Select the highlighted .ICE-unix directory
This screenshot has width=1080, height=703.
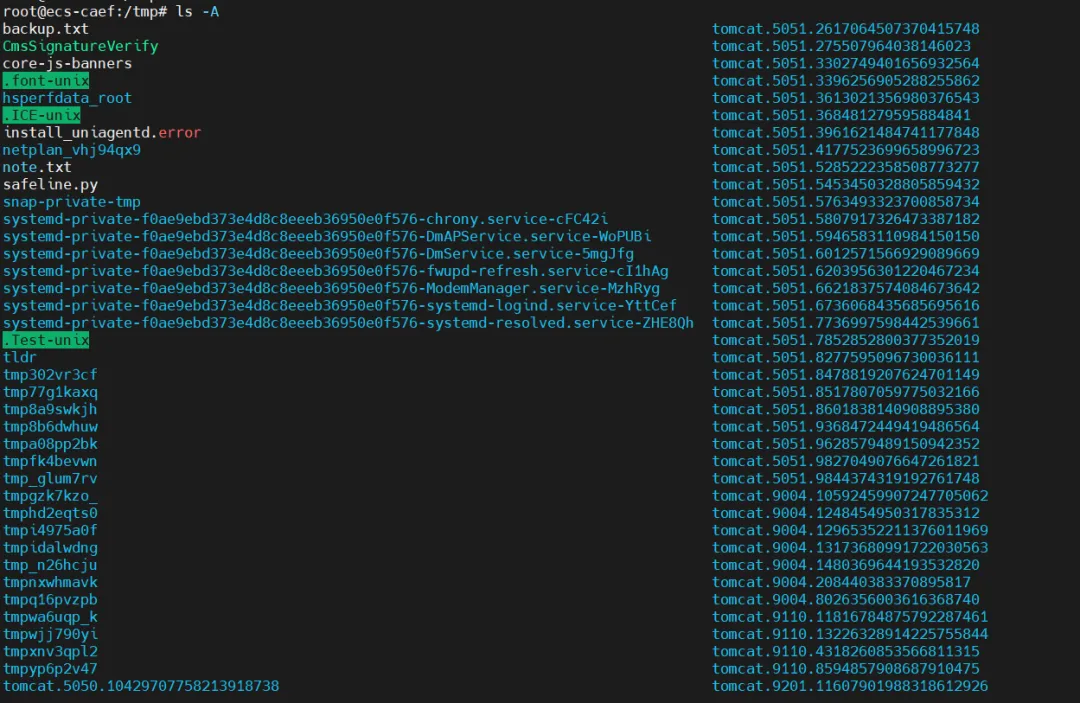(42, 115)
